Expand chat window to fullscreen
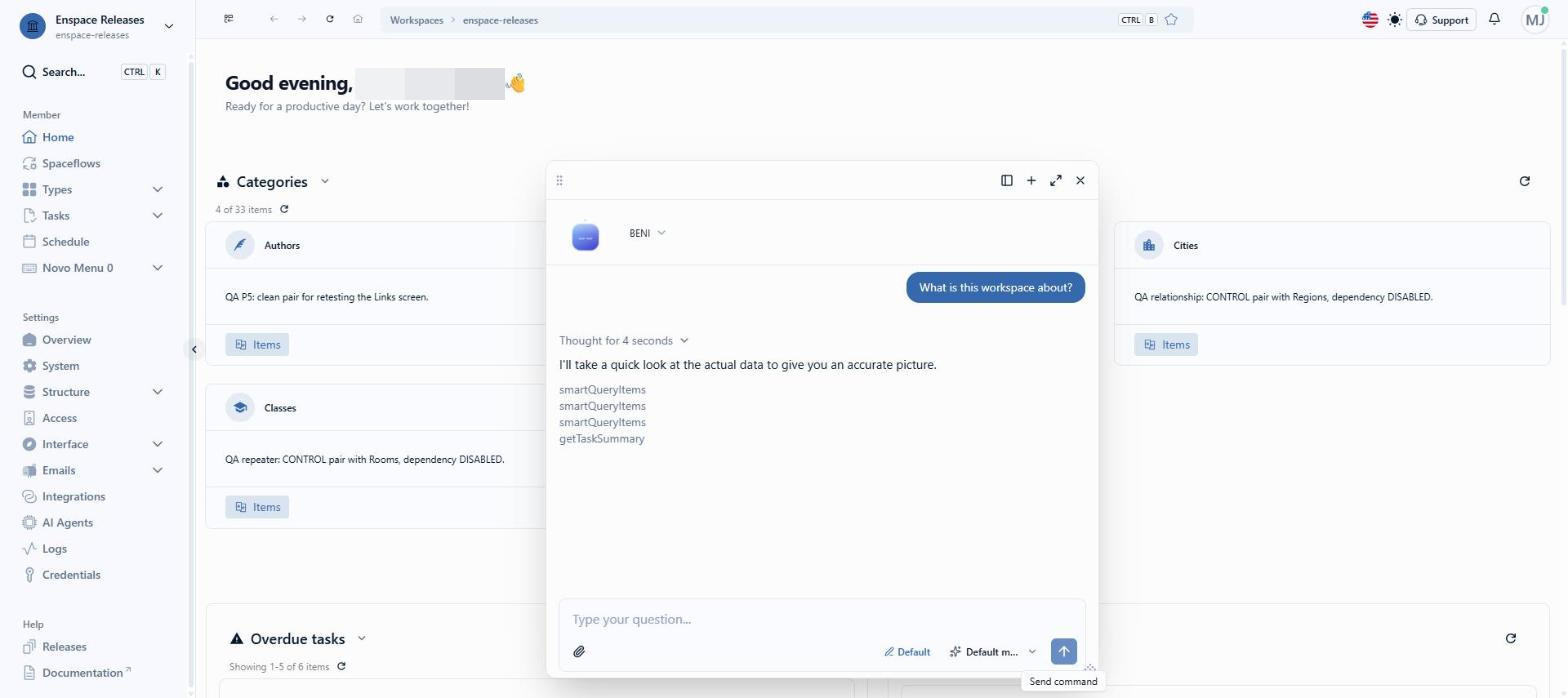 click(1056, 180)
